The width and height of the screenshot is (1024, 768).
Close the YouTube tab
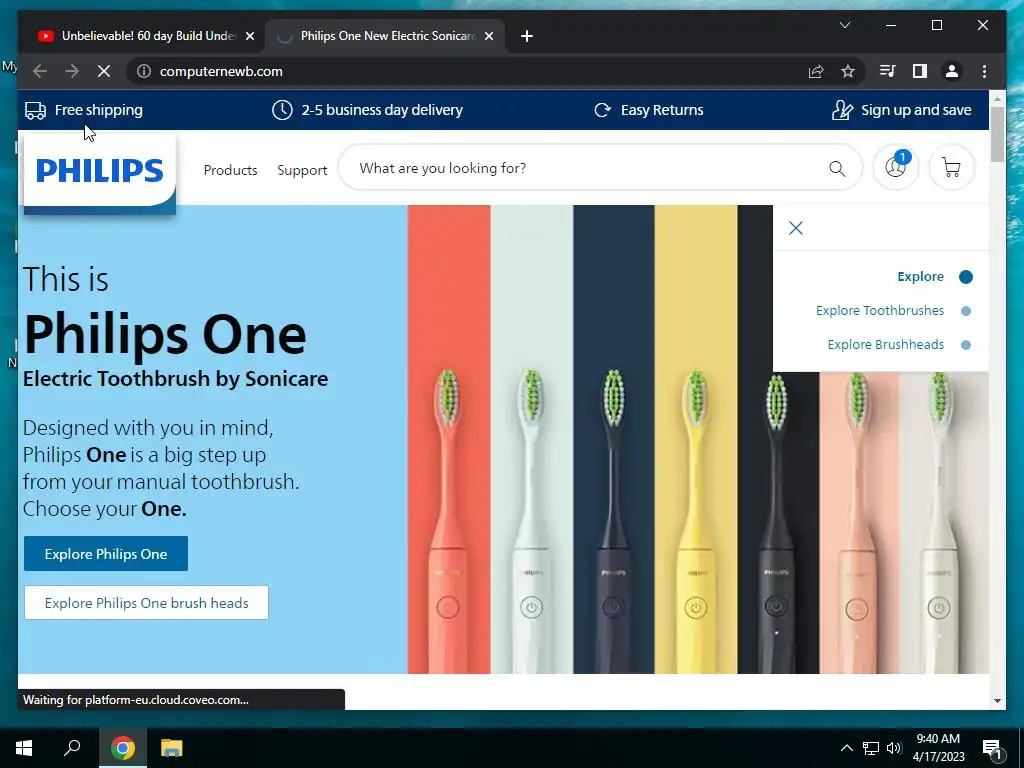(x=249, y=36)
